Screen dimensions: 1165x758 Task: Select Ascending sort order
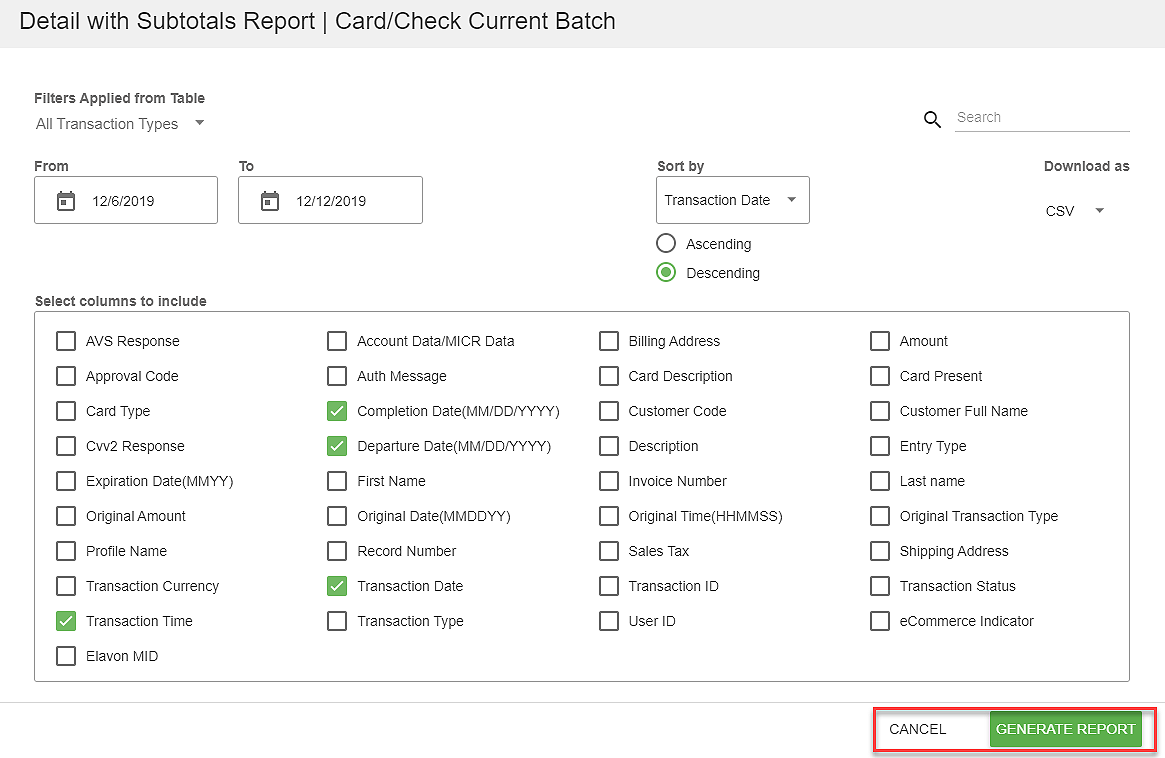tap(666, 243)
